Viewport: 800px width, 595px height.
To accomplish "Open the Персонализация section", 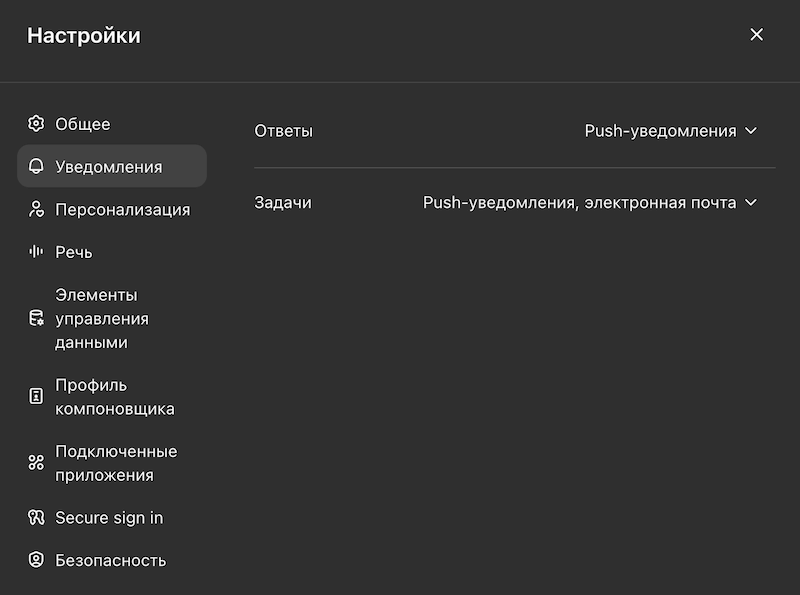I will (x=112, y=209).
